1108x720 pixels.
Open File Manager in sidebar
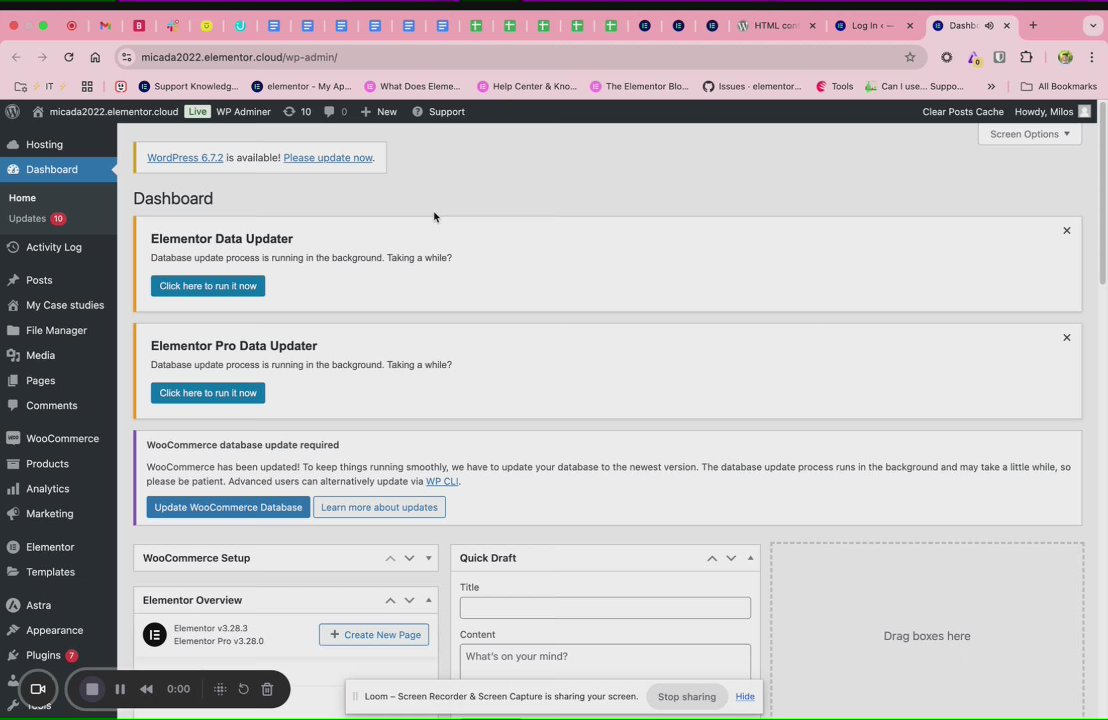click(58, 330)
